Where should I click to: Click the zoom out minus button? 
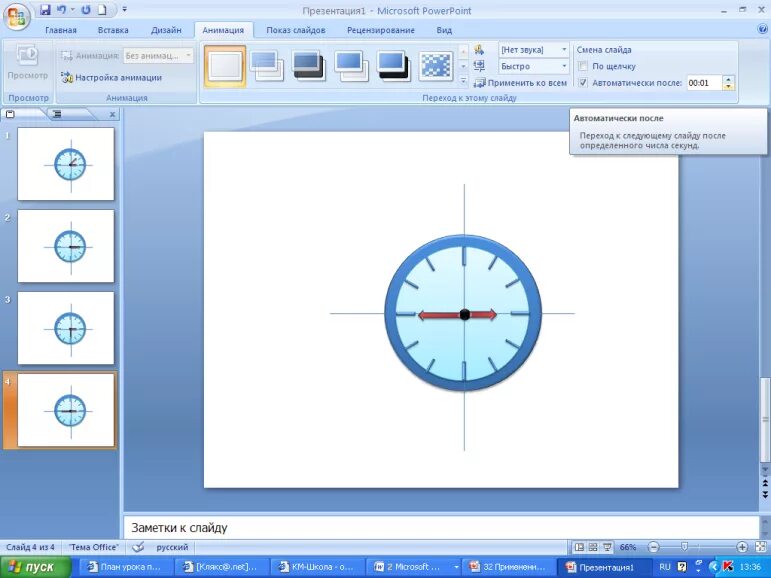pos(653,547)
